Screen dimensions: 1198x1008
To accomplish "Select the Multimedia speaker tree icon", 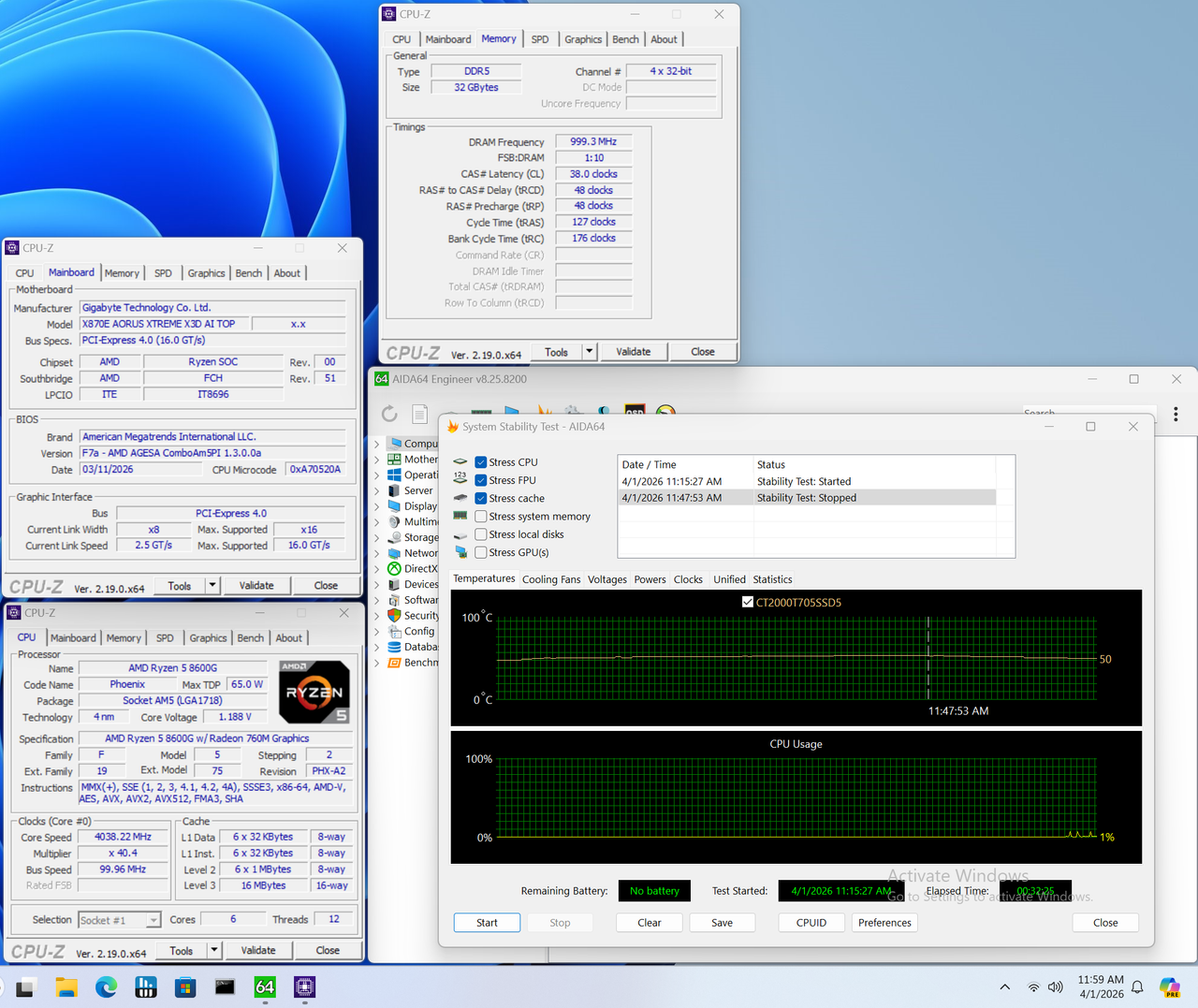I will pos(394,522).
